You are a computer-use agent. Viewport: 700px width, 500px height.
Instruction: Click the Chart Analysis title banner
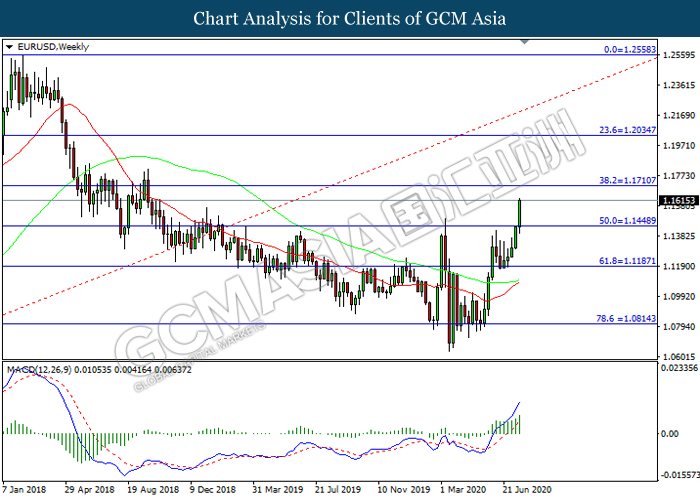(x=350, y=18)
